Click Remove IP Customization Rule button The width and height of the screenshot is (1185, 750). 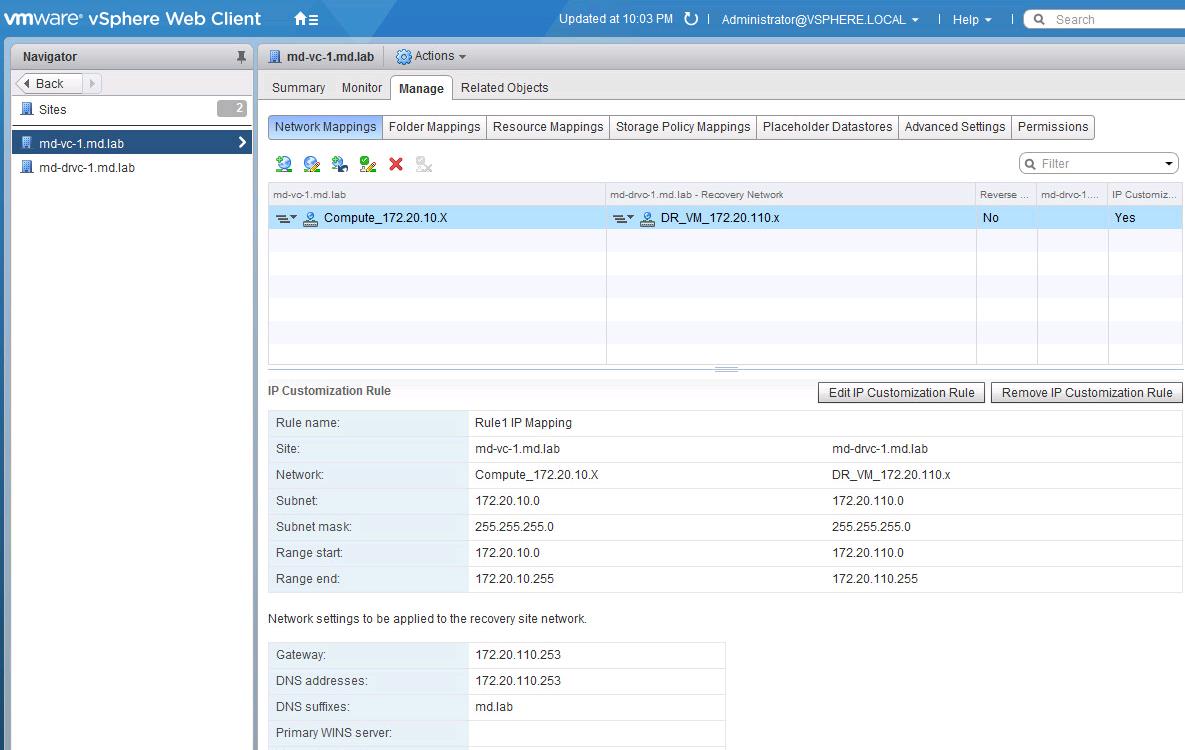(x=1087, y=392)
